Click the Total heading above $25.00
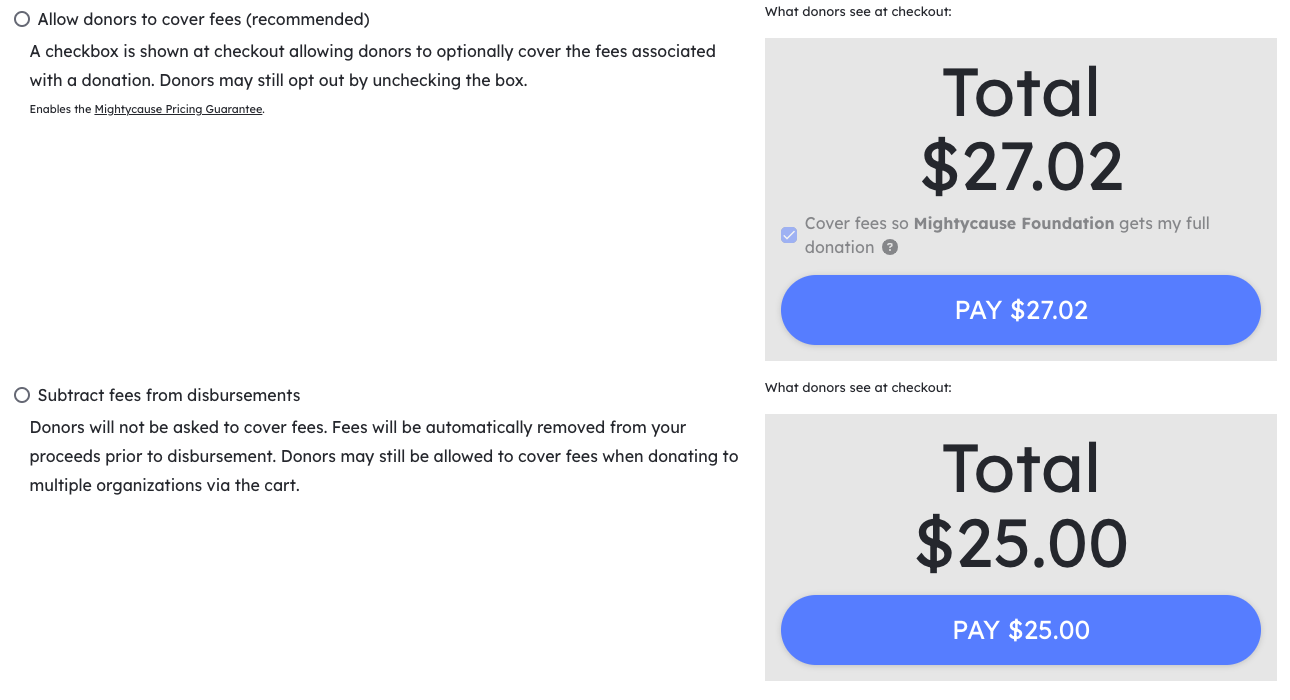Viewport: 1290px width, 700px height. (x=1021, y=468)
